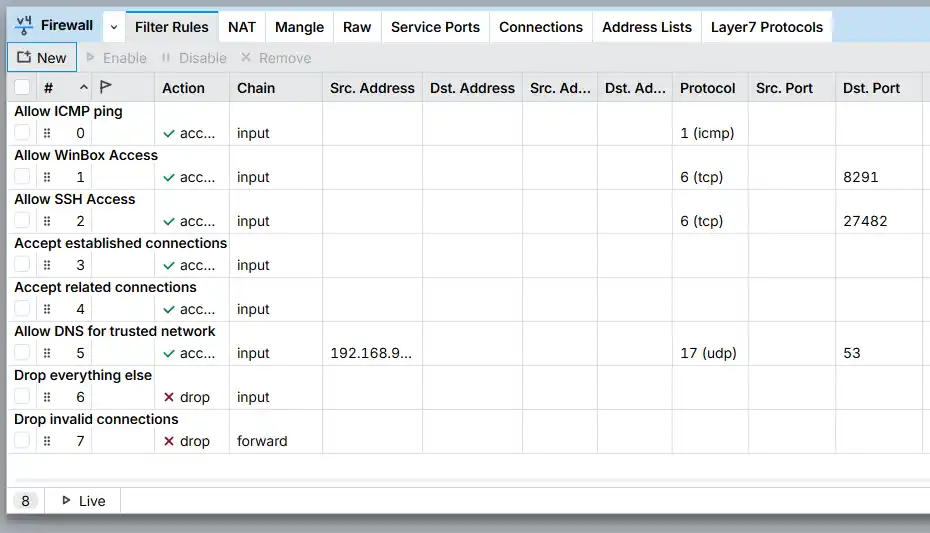Click accept checkmark icon in rule 1
This screenshot has width=930, height=533.
click(169, 177)
